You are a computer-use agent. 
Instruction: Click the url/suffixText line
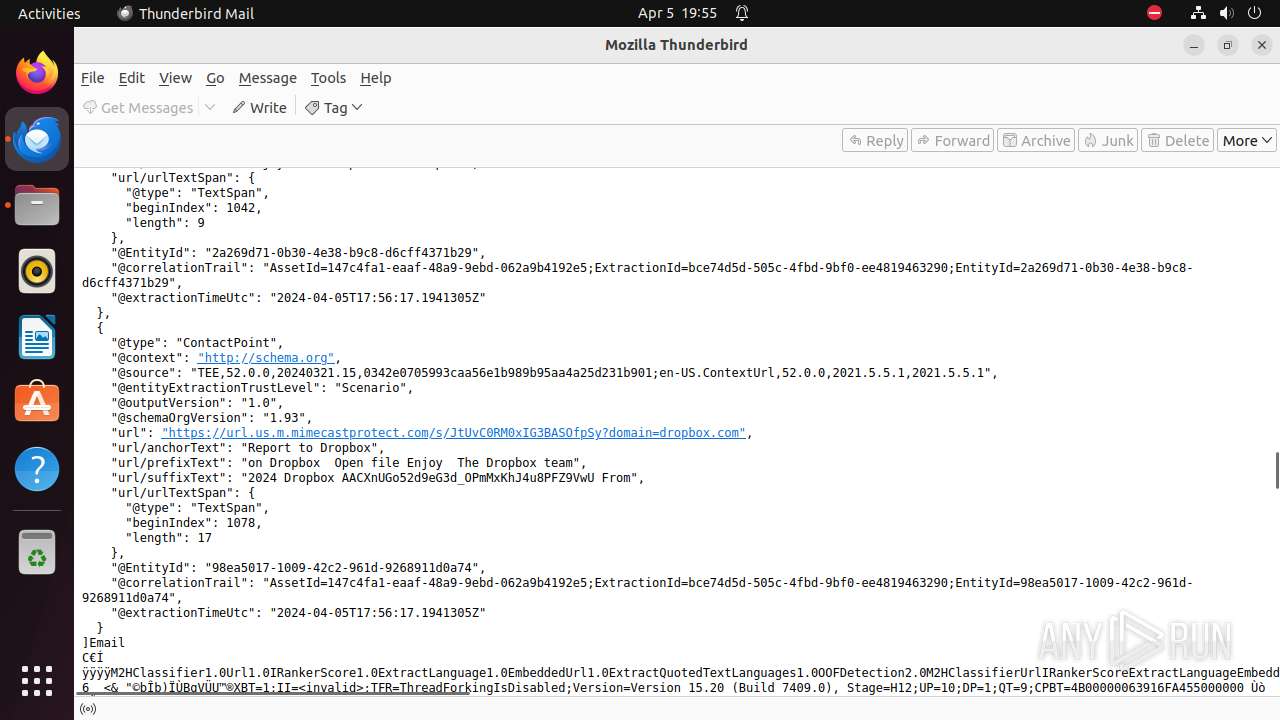(x=378, y=477)
